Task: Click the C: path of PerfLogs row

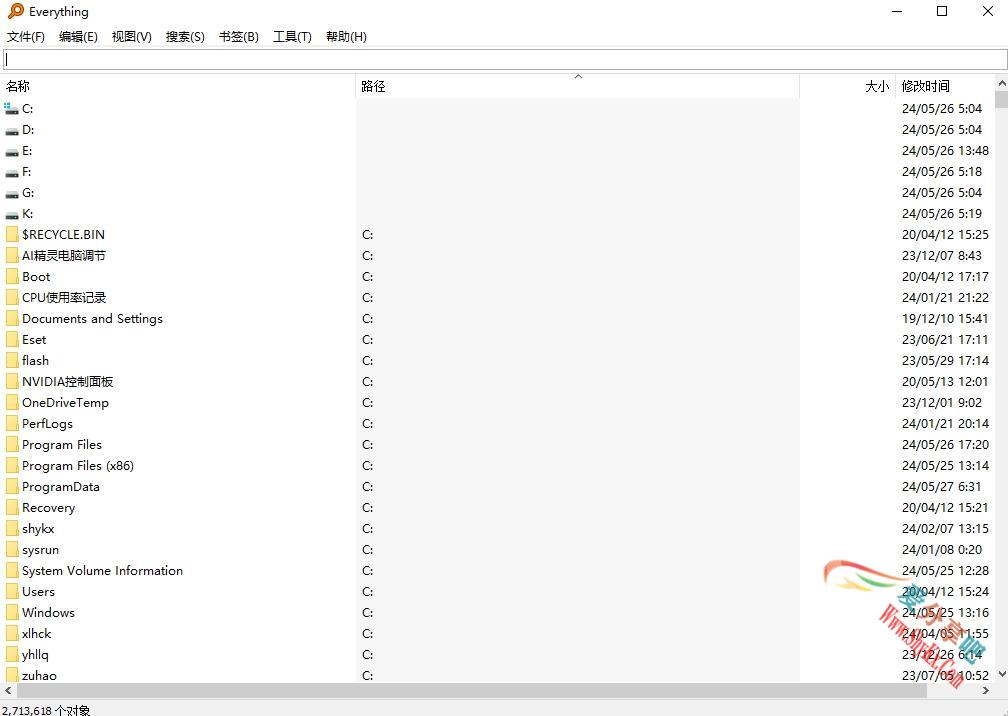Action: coord(367,424)
